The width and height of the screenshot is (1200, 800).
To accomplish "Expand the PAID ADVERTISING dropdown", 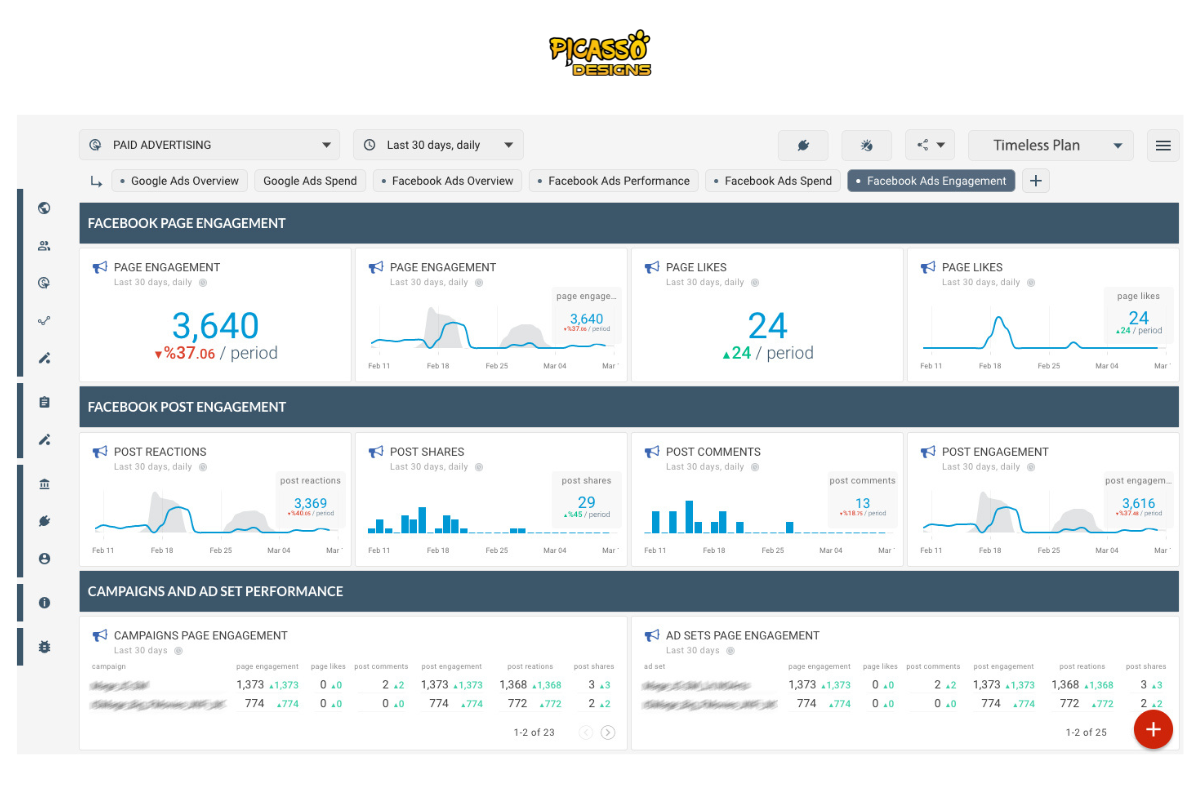I will 209,145.
